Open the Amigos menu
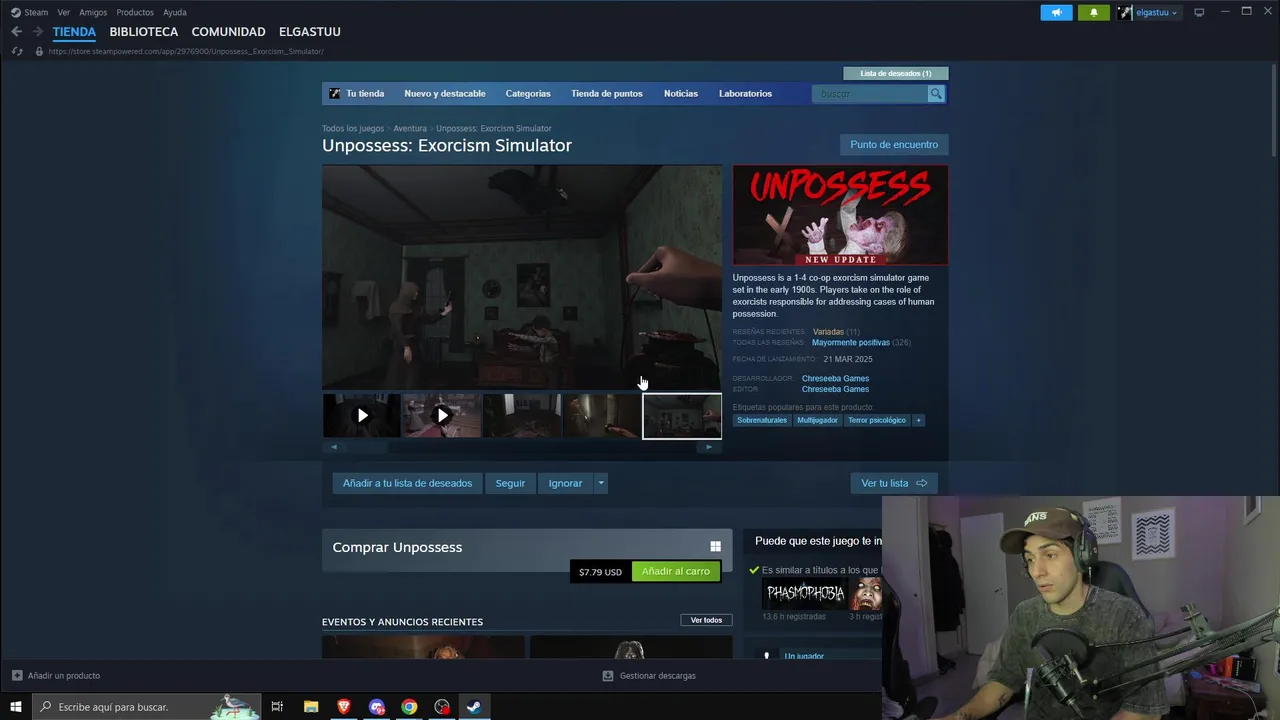This screenshot has height=720, width=1280. tap(93, 12)
